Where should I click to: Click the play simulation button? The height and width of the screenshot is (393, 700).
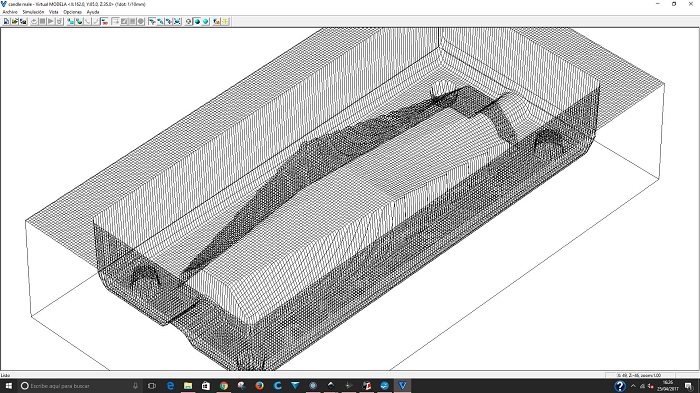coord(50,21)
